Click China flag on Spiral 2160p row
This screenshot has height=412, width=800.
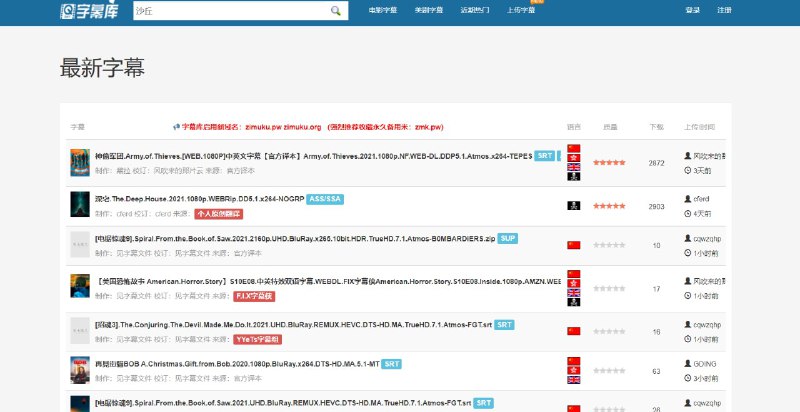(573, 245)
